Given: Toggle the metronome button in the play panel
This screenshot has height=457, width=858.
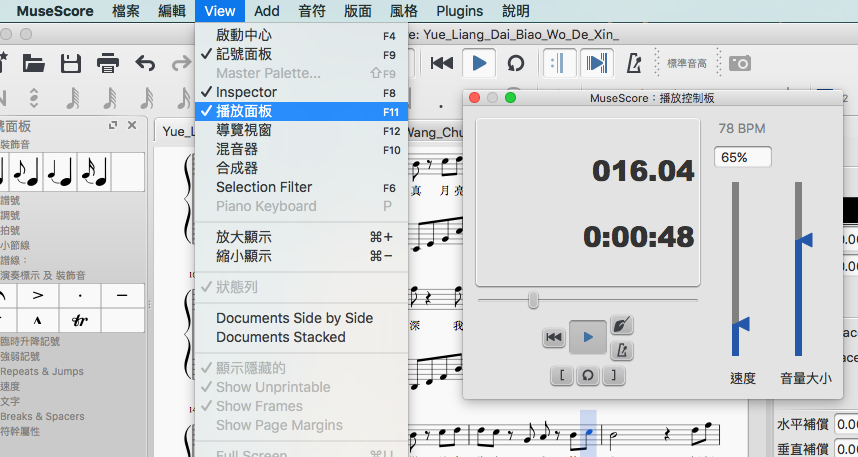Looking at the screenshot, I should point(621,350).
